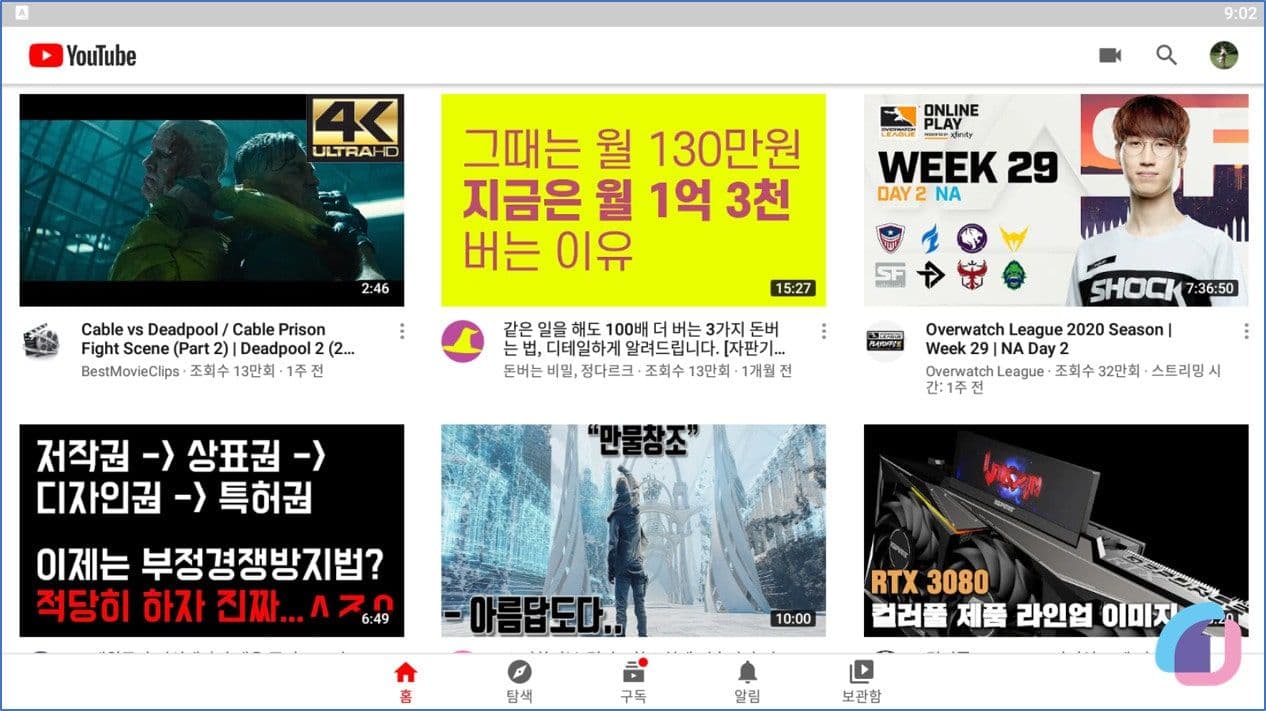Play Cable vs Deadpool 4K thumbnail
This screenshot has height=711, width=1266.
pyautogui.click(x=212, y=200)
